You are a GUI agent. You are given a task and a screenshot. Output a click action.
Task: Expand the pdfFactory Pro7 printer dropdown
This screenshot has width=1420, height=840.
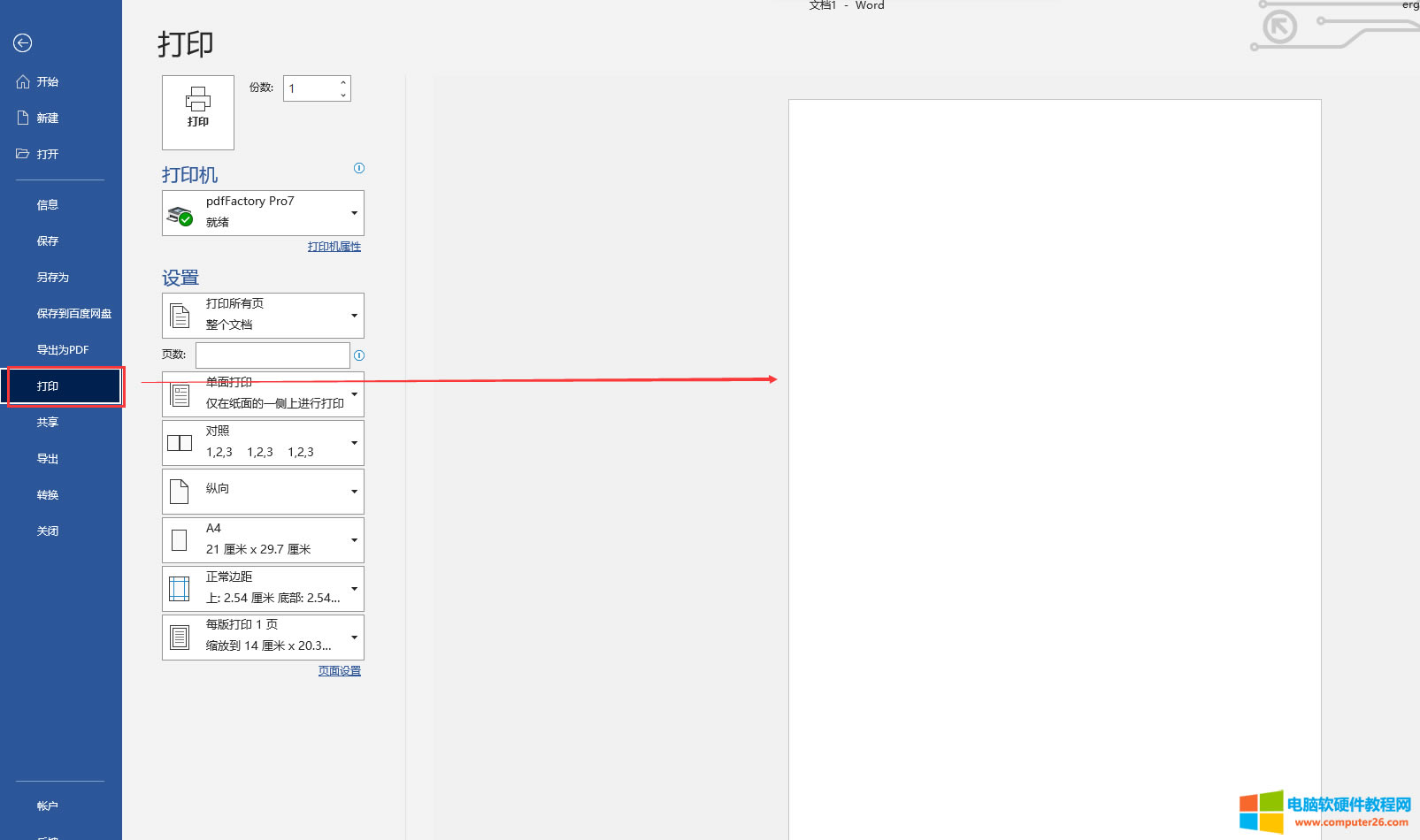263,213
